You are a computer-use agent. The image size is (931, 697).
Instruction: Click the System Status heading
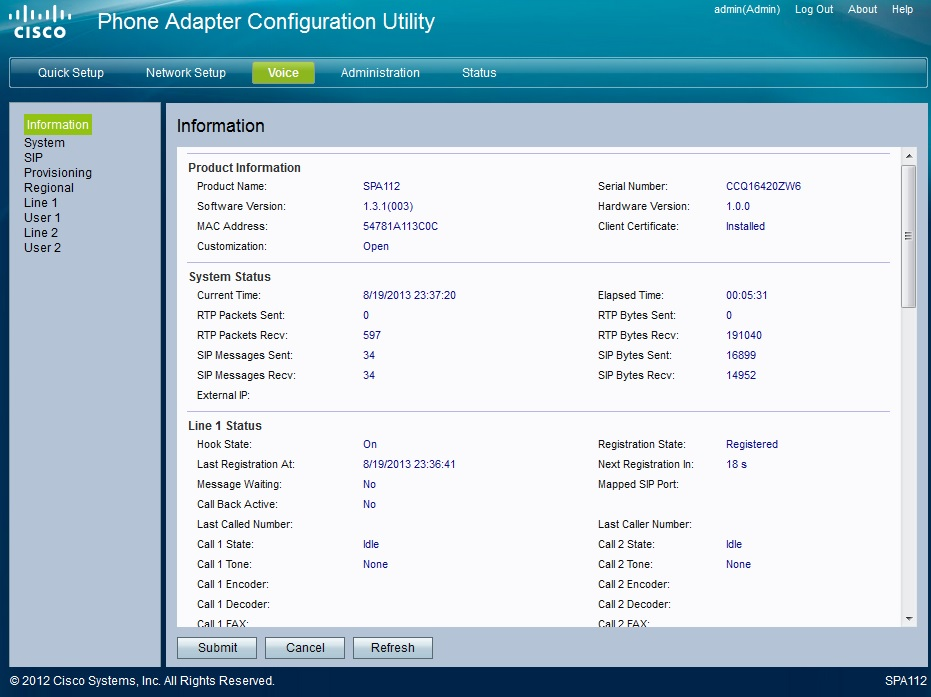tap(229, 277)
